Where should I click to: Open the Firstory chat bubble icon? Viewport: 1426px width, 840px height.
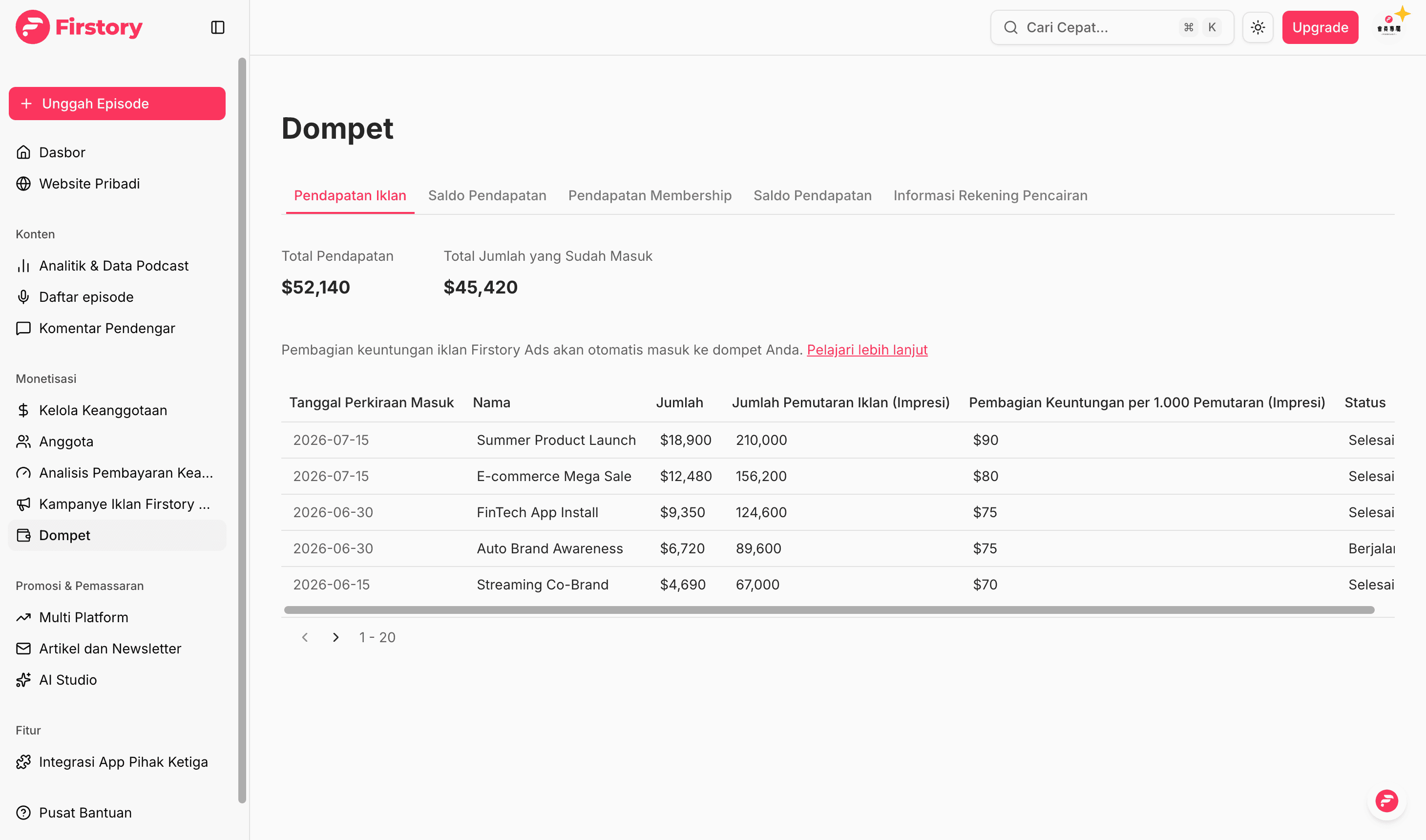(1386, 800)
